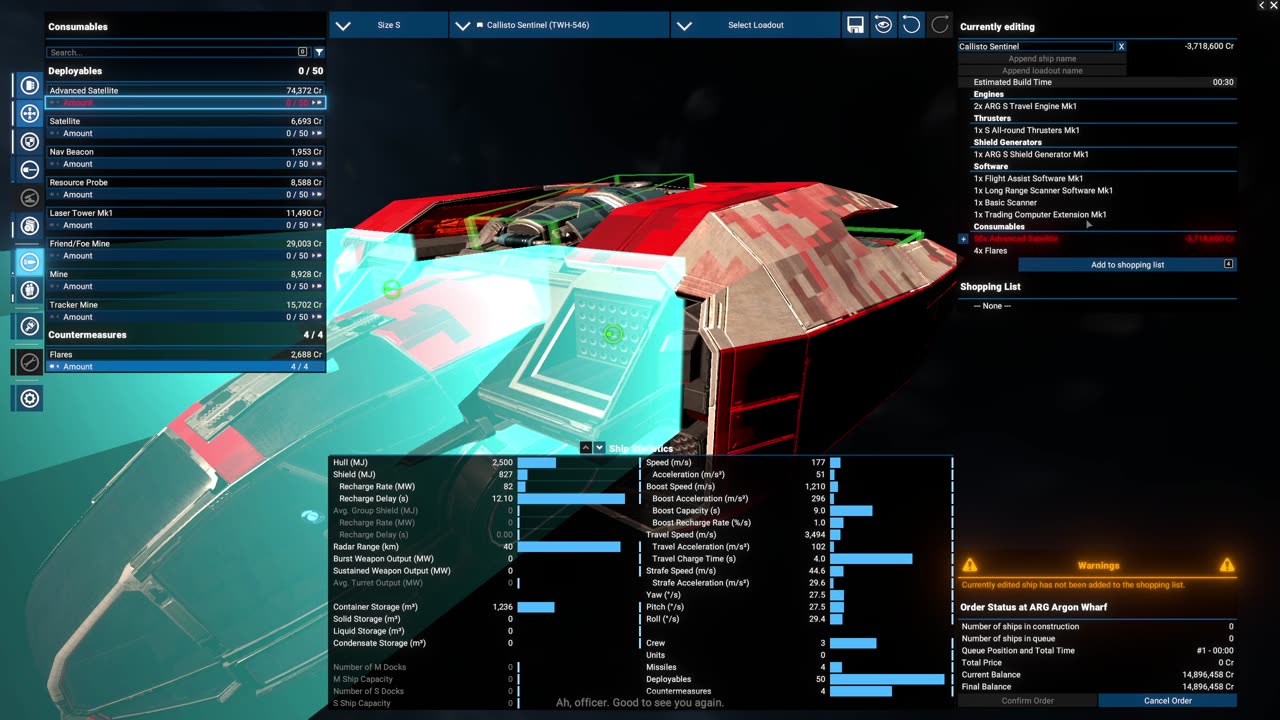Select the Flares item row
Image resolution: width=1280 pixels, height=720 pixels.
coord(185,354)
